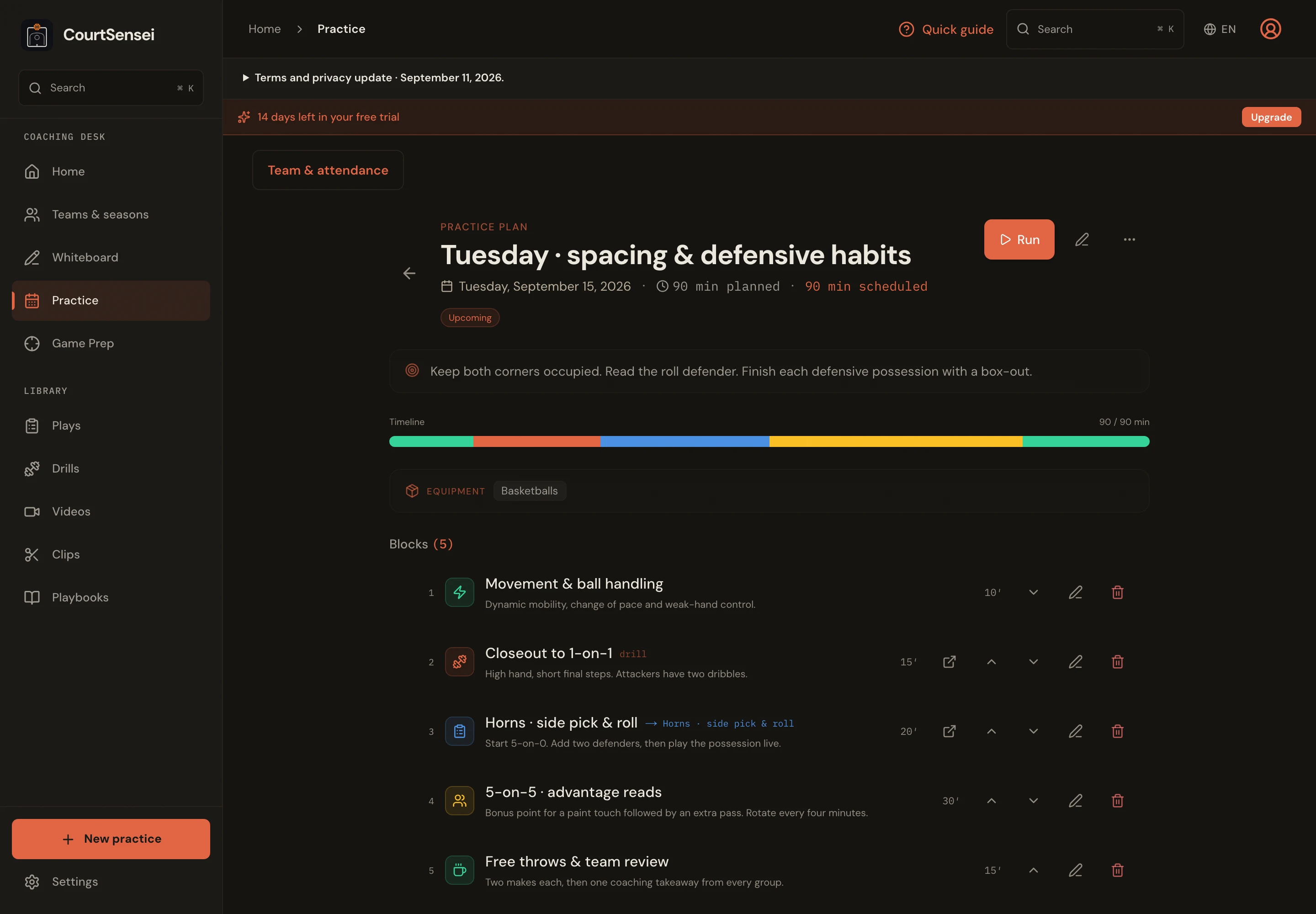Click the CourtSensei logo icon
Screen dimensions: 1316x914
pos(37,35)
